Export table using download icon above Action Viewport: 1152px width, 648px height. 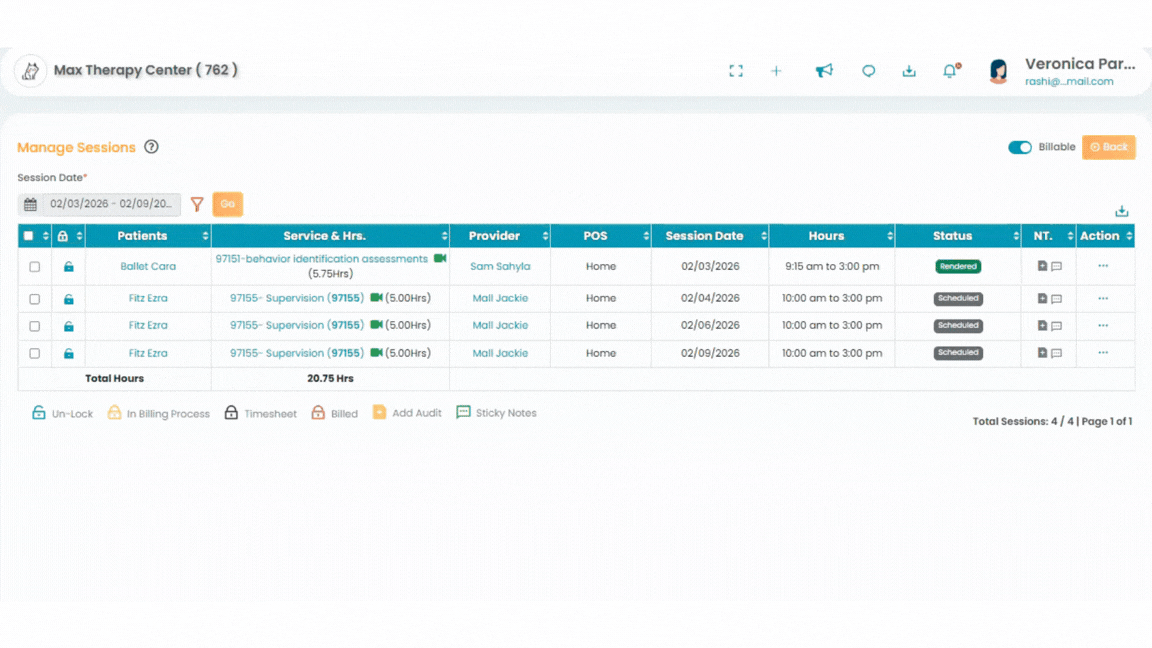pos(1122,211)
